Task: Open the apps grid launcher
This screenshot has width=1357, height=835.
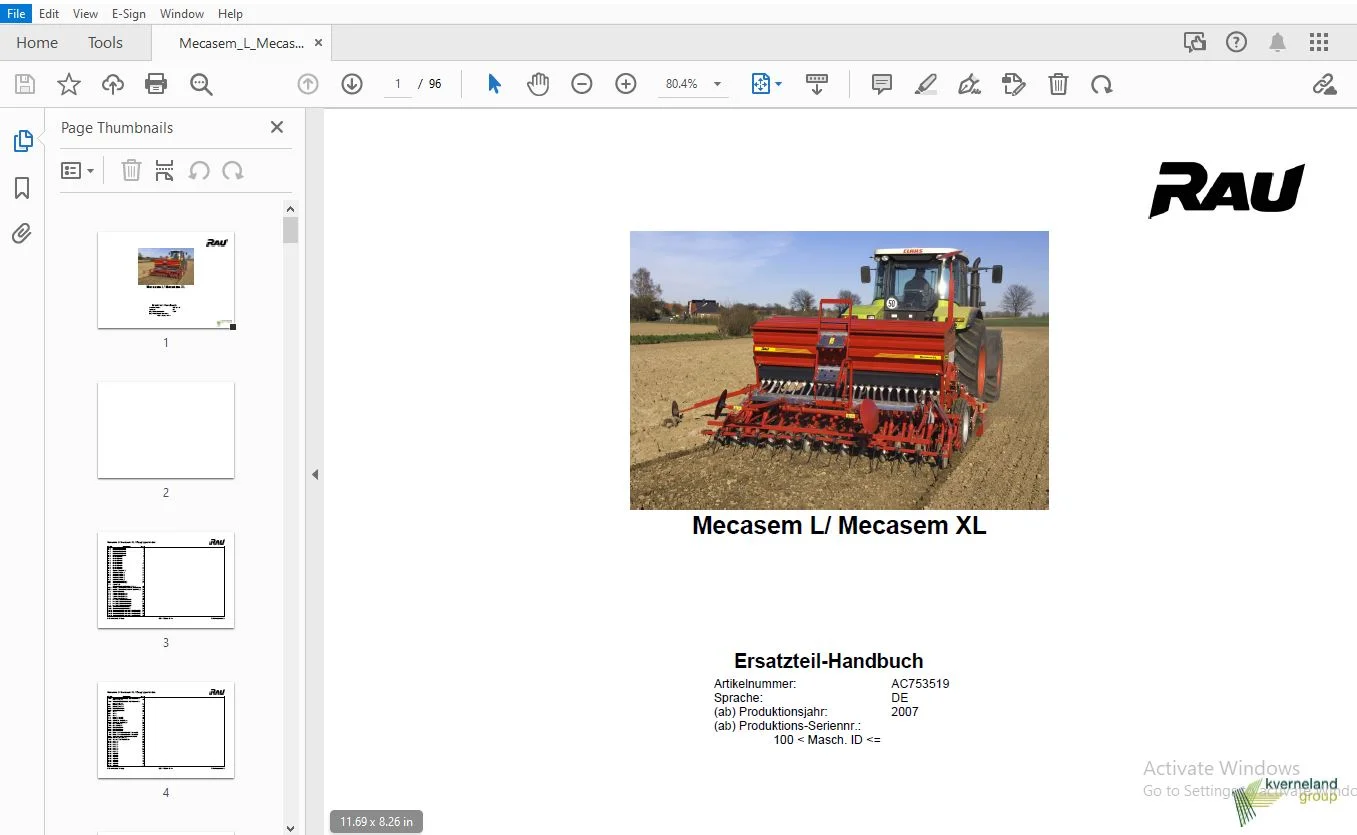Action: pyautogui.click(x=1319, y=42)
